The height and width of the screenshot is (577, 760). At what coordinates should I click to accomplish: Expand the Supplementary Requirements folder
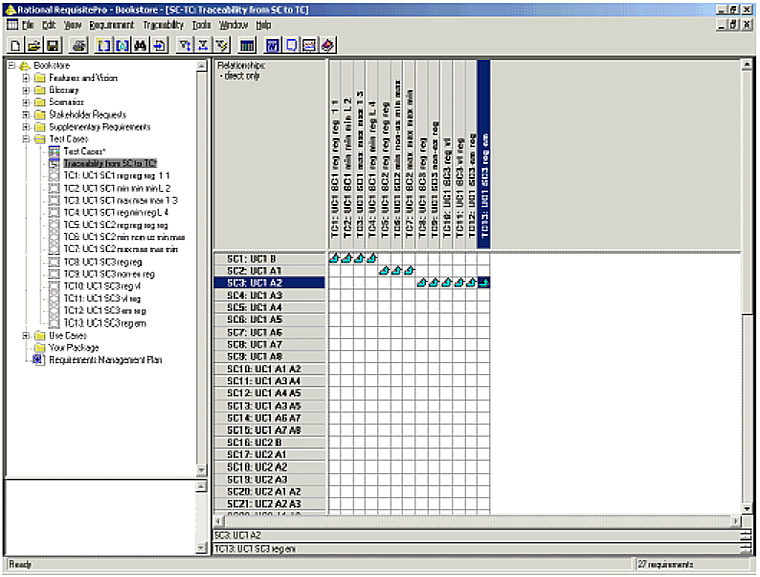[x=26, y=127]
